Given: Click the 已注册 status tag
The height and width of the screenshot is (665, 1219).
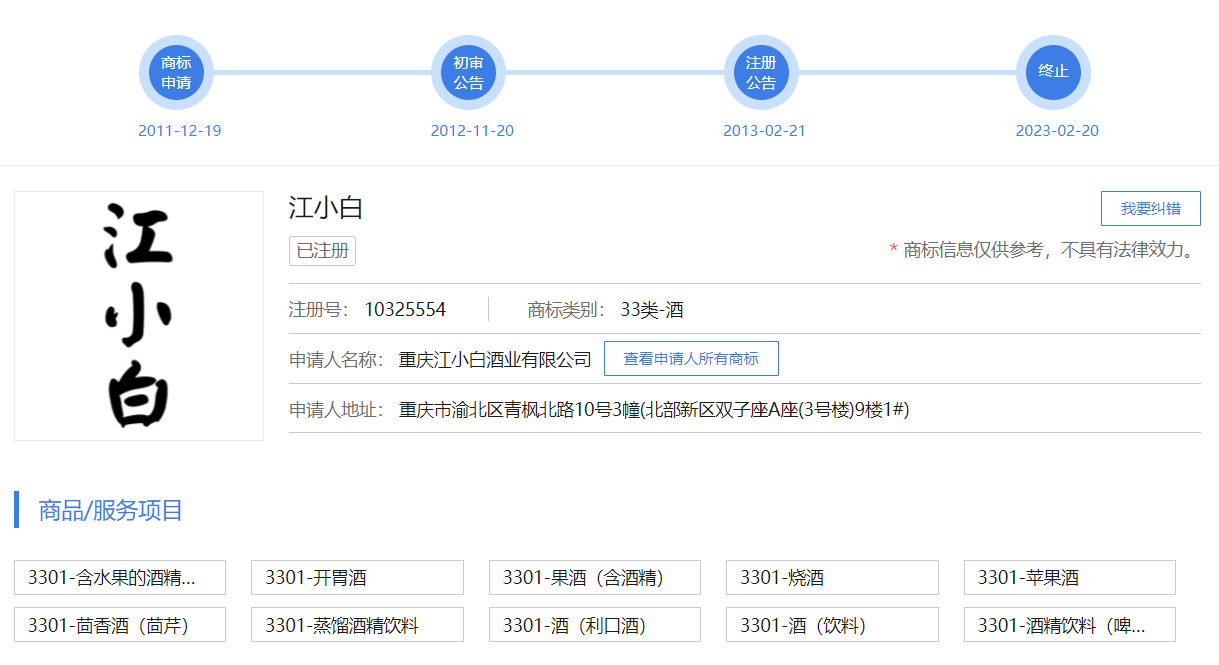Looking at the screenshot, I should click(322, 251).
